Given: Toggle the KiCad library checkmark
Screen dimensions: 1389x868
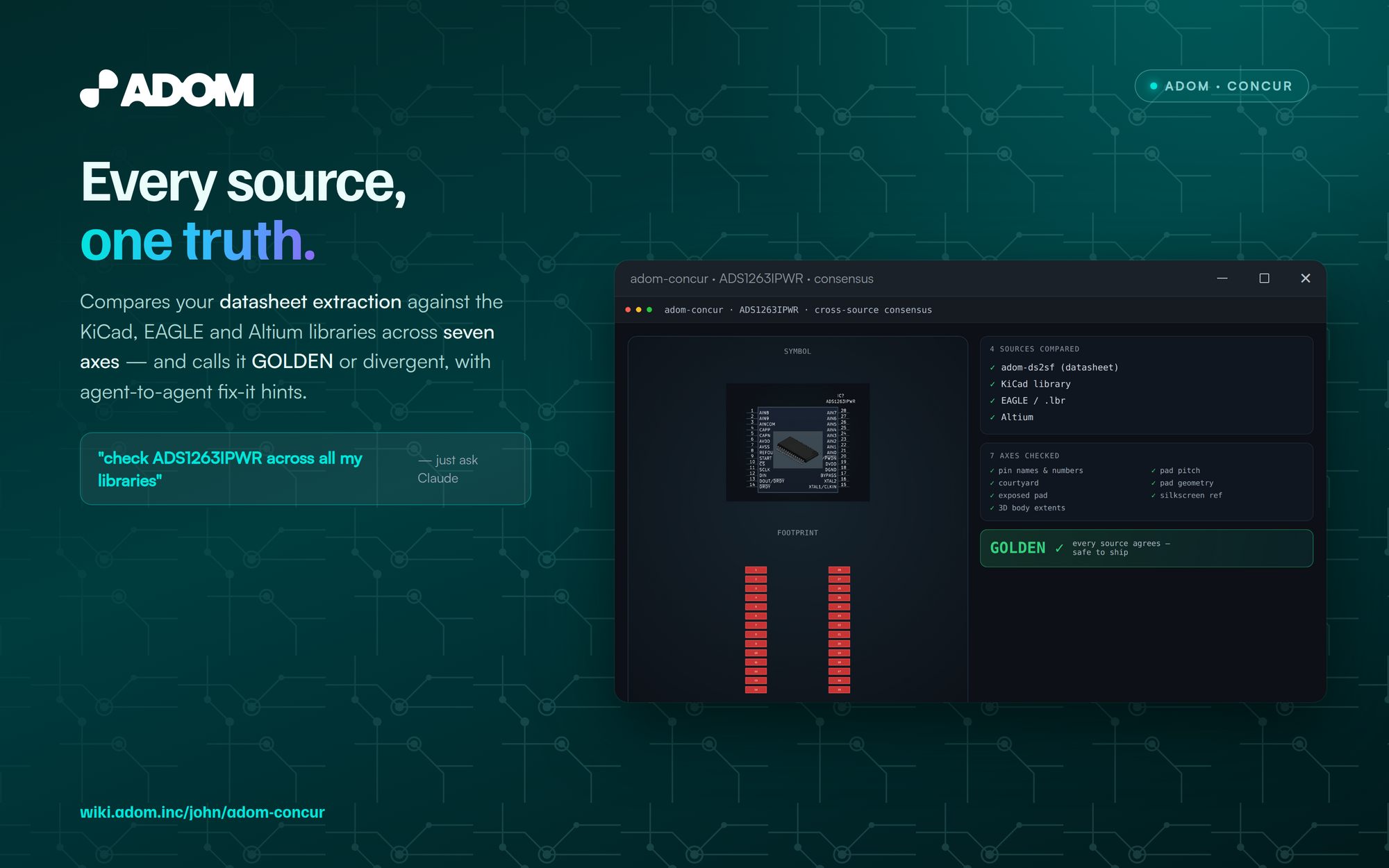Looking at the screenshot, I should click(x=992, y=385).
